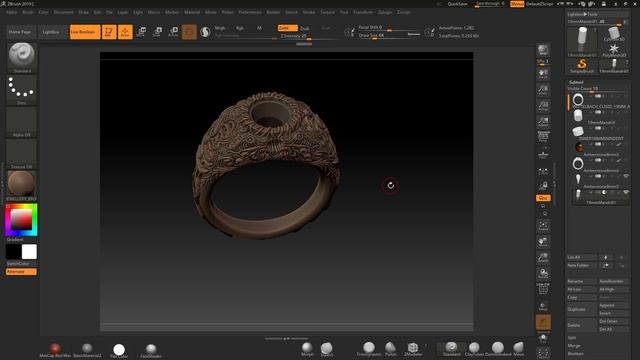Click the symmetry head icon in toolbar

click(x=205, y=32)
